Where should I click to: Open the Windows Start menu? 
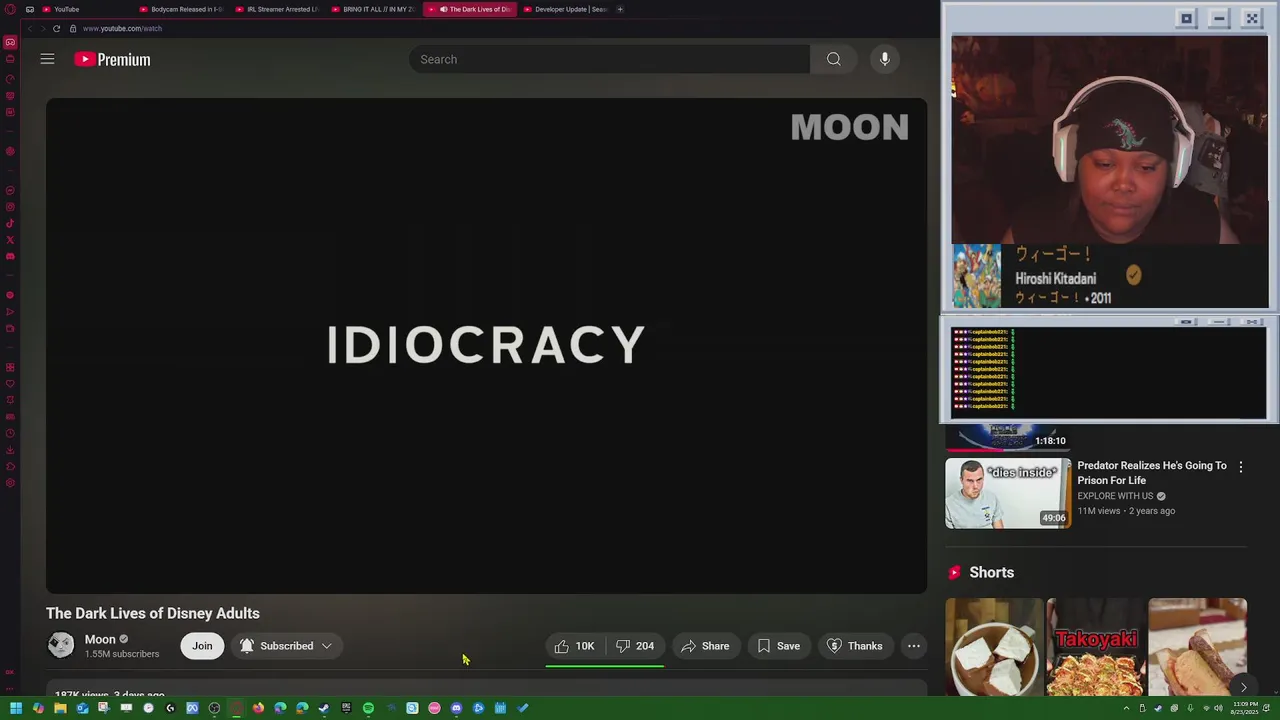pyautogui.click(x=16, y=708)
